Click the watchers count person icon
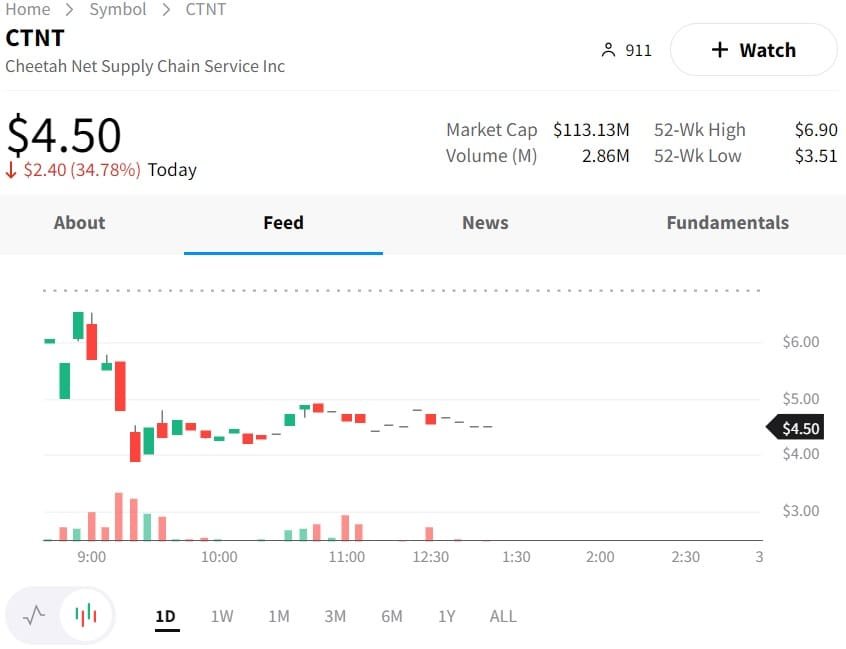846x649 pixels. [608, 50]
